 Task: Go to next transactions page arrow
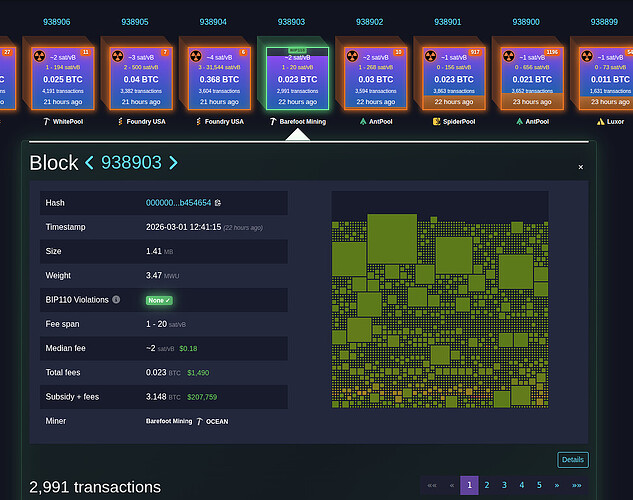coord(558,485)
